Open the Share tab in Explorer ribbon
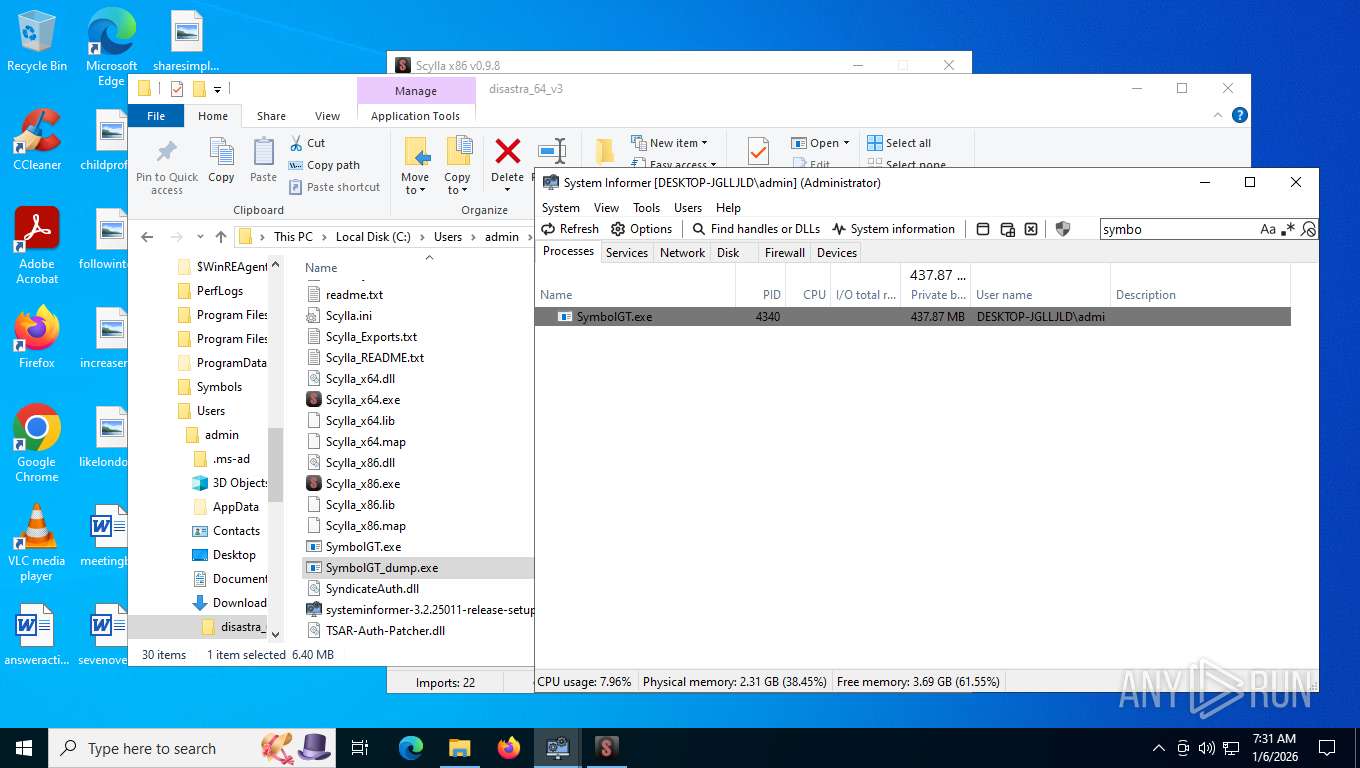The height and width of the screenshot is (768, 1360). click(271, 116)
